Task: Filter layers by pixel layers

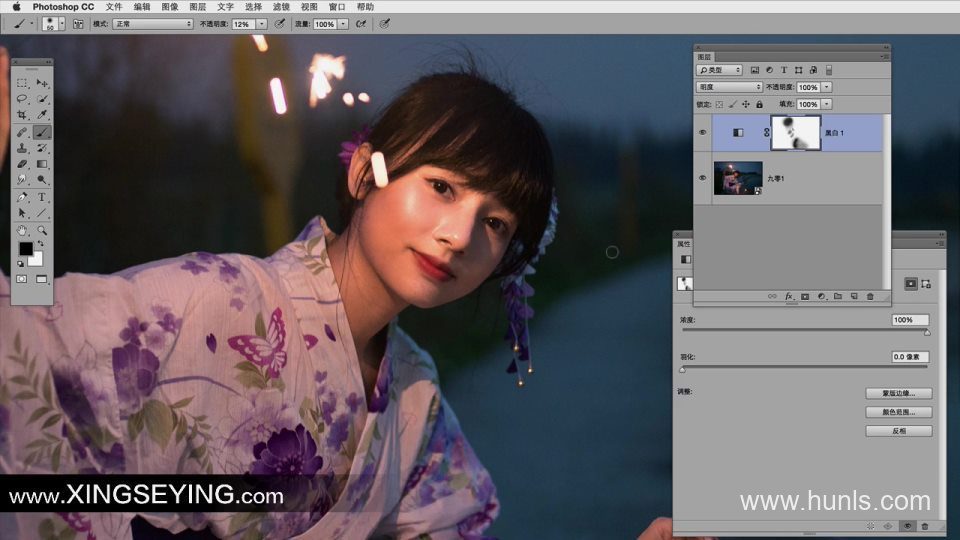Action: tap(755, 70)
